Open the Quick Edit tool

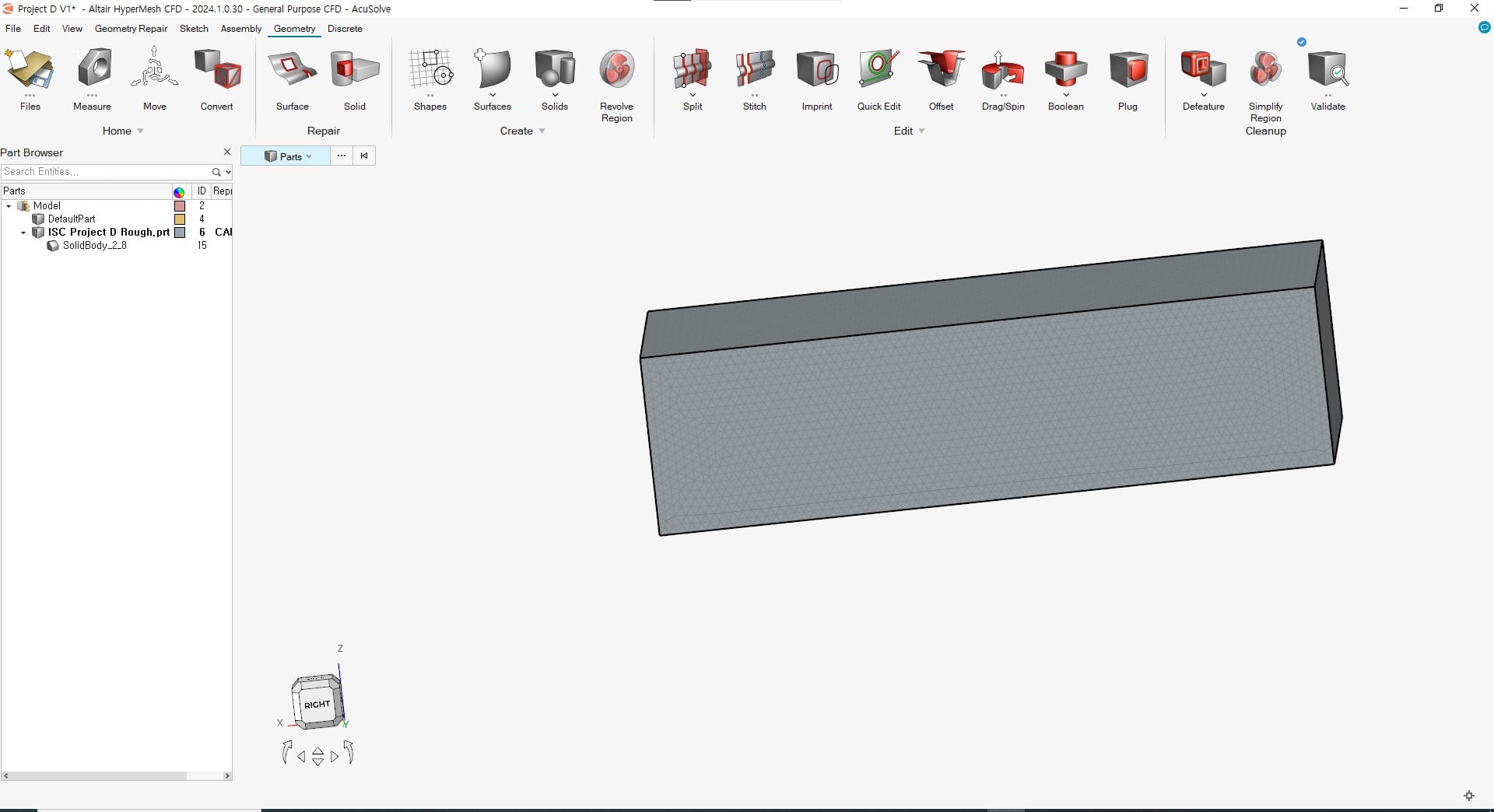(x=879, y=78)
